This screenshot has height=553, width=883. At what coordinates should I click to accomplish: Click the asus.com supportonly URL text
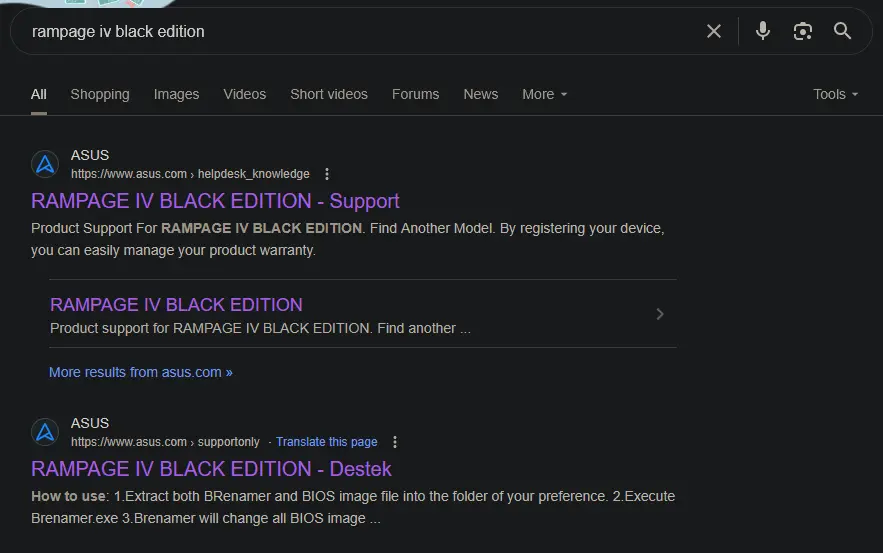(x=166, y=442)
